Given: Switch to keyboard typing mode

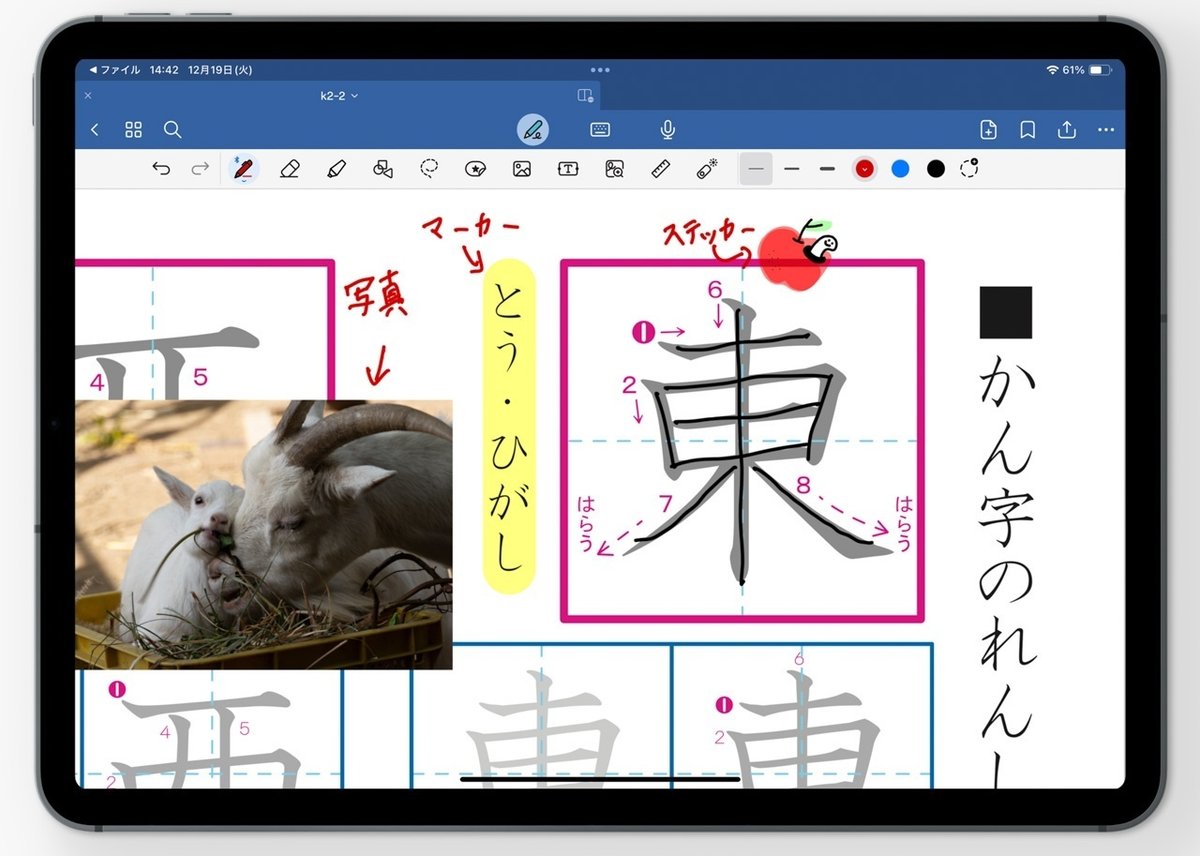Looking at the screenshot, I should [x=600, y=130].
